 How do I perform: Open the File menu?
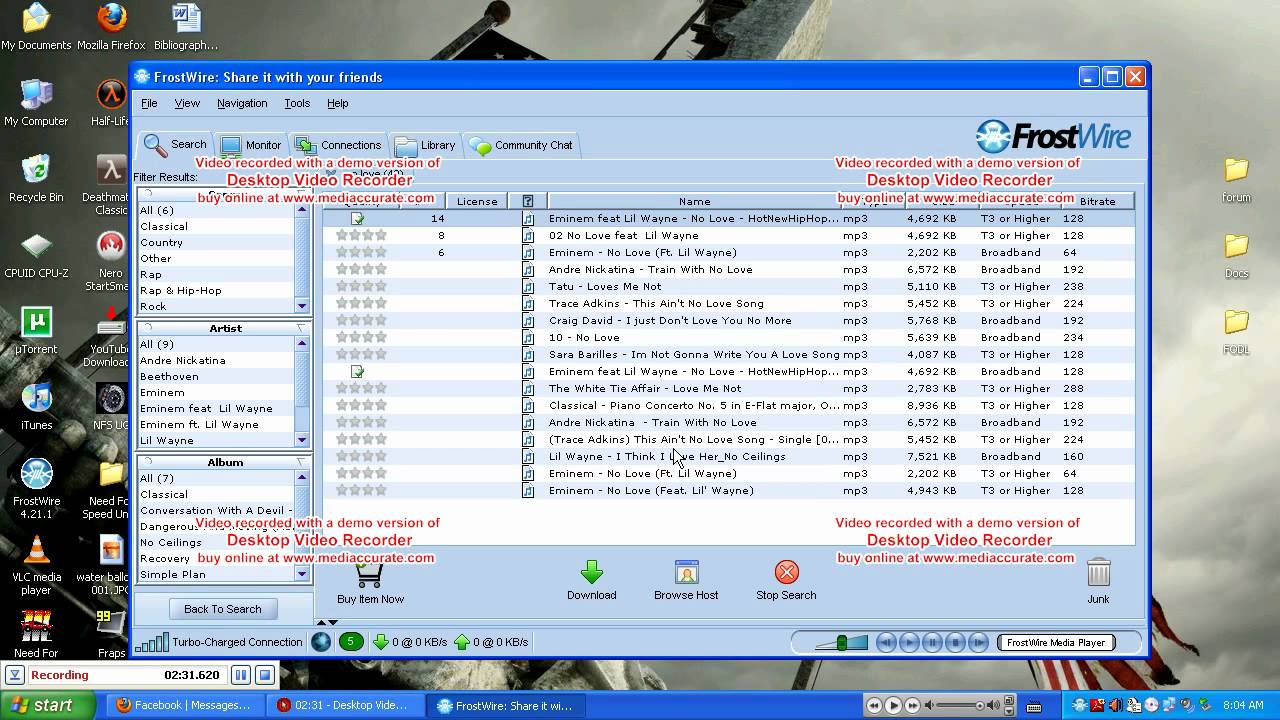(149, 103)
